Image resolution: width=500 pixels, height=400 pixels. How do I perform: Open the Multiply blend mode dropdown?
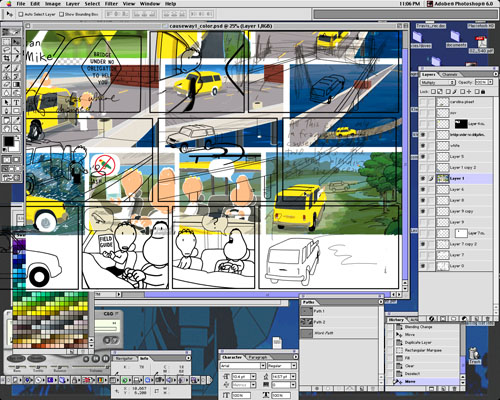437,82
